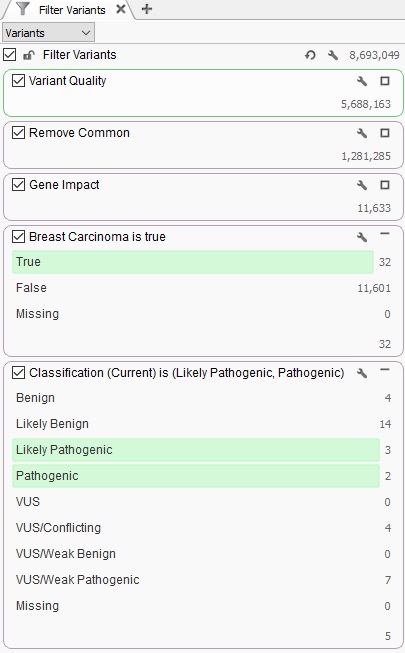Click the reset arrow icon beside Filter Variants
405x653 pixels.
point(310,55)
